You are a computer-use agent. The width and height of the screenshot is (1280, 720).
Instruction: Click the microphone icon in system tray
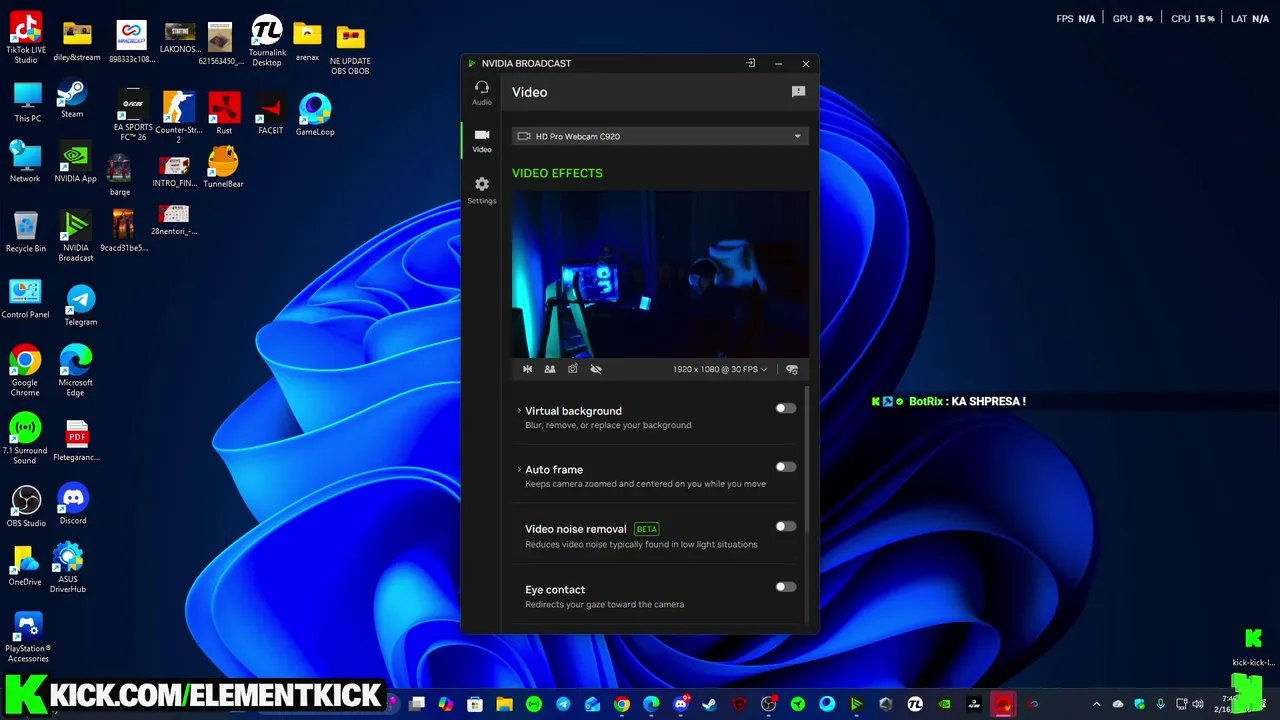(1160, 704)
